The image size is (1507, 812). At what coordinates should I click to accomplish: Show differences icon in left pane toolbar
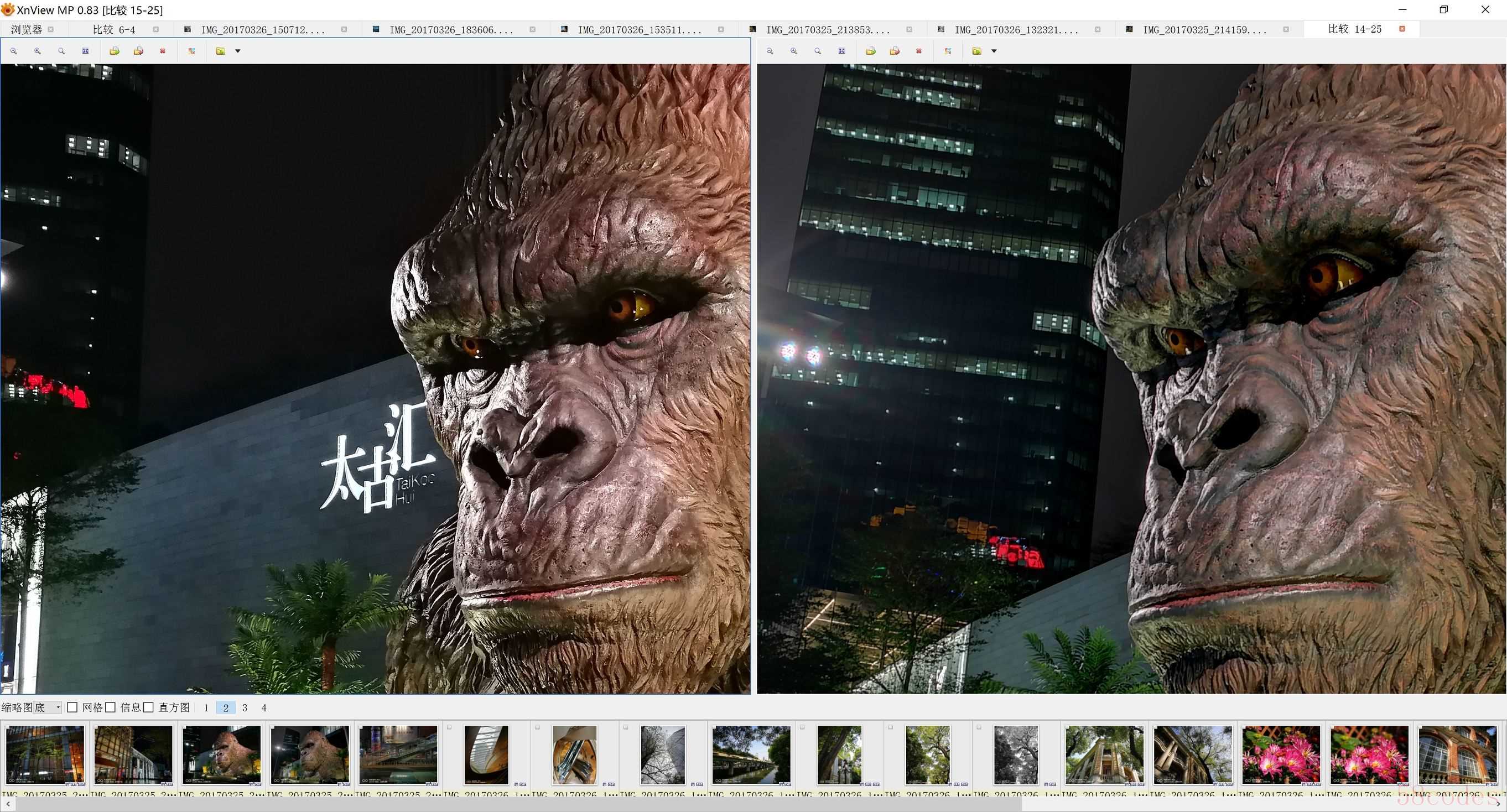coord(191,51)
